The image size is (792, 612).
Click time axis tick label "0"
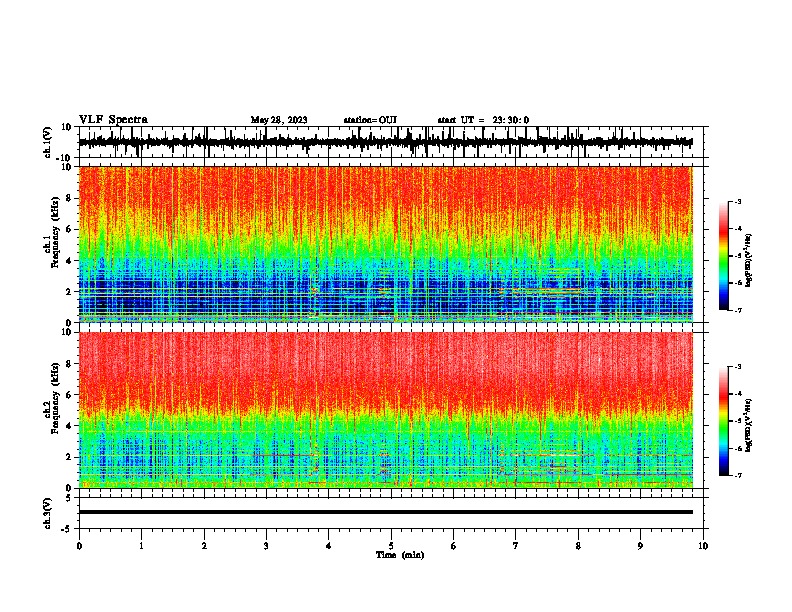[x=79, y=546]
